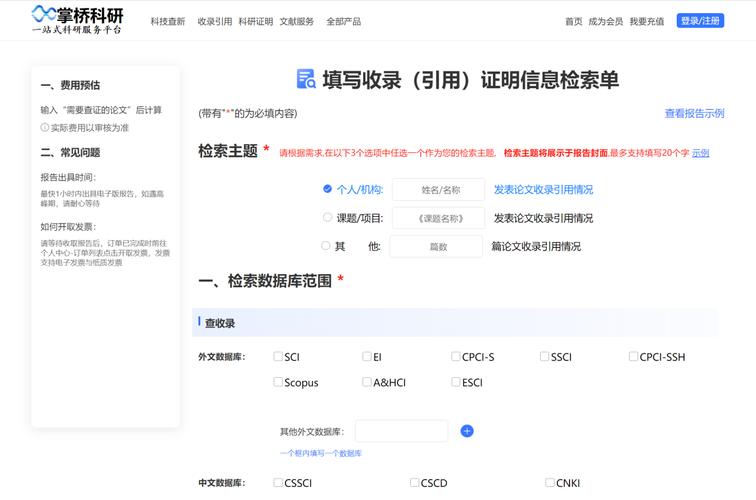Click the 检索主题 label
This screenshot has width=756, height=500.
click(x=228, y=151)
